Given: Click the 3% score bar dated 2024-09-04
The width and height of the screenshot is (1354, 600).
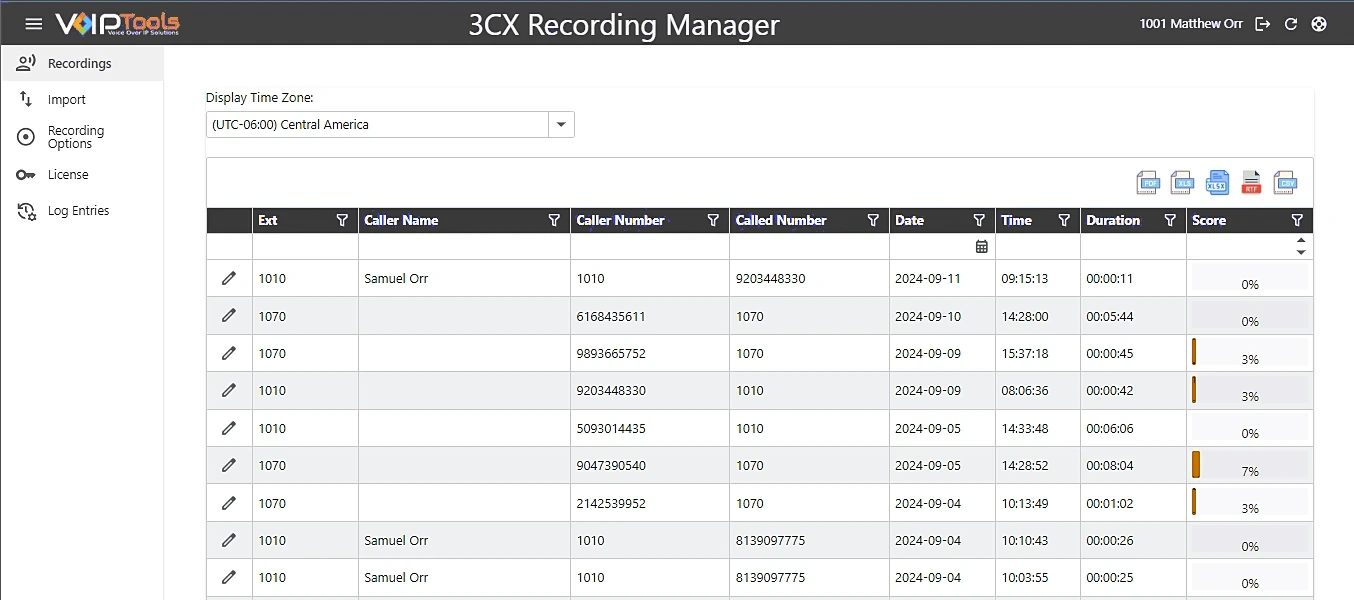Looking at the screenshot, I should coord(1249,503).
